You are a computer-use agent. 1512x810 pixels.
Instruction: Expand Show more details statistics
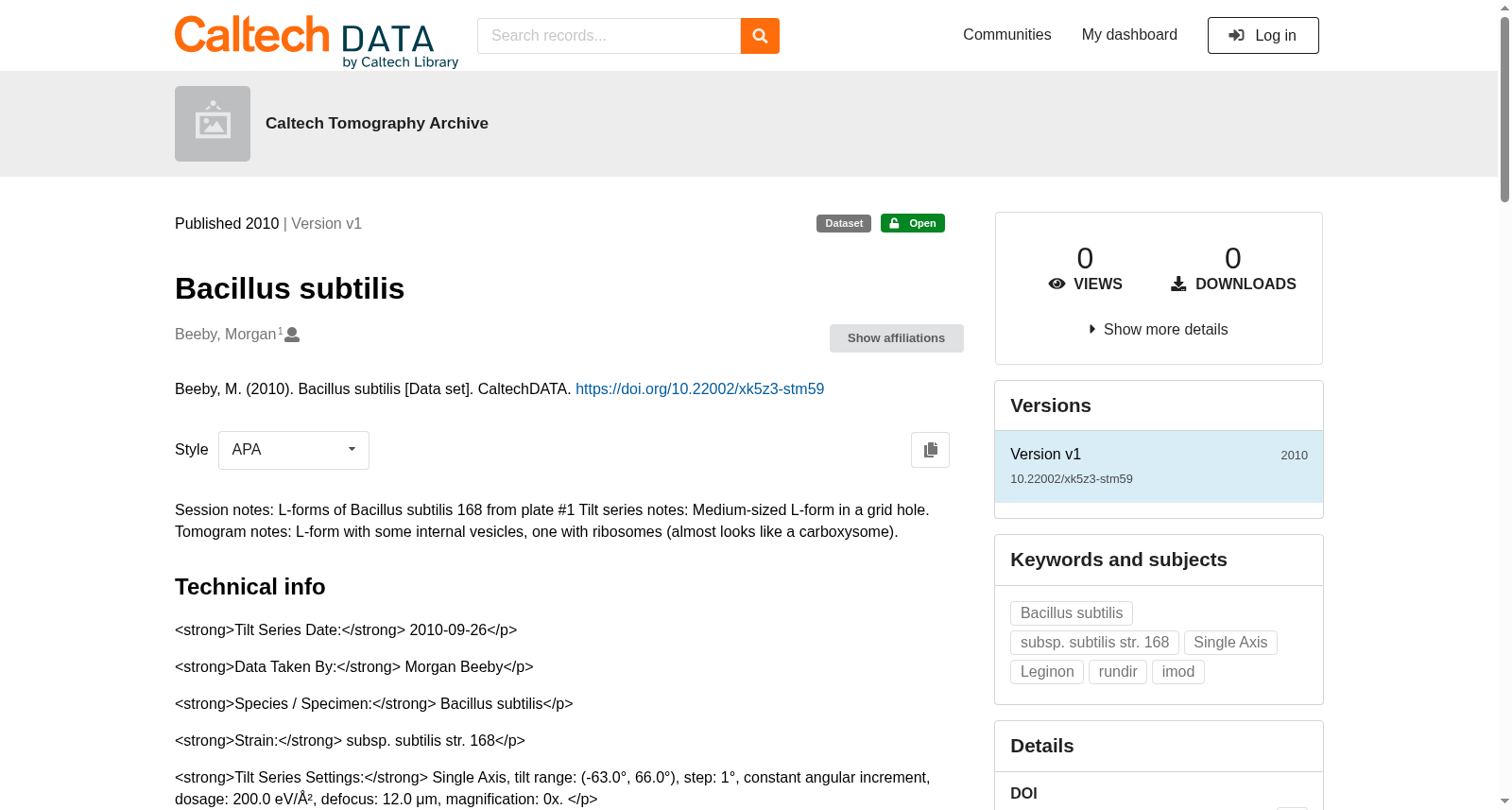click(1159, 330)
